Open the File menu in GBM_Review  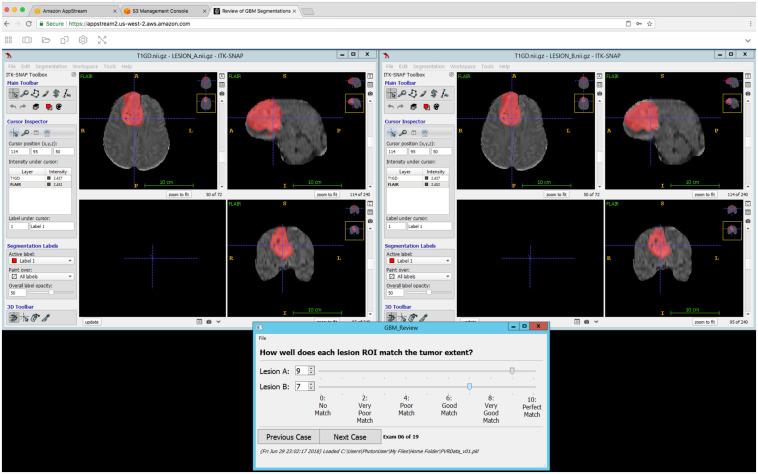point(263,338)
